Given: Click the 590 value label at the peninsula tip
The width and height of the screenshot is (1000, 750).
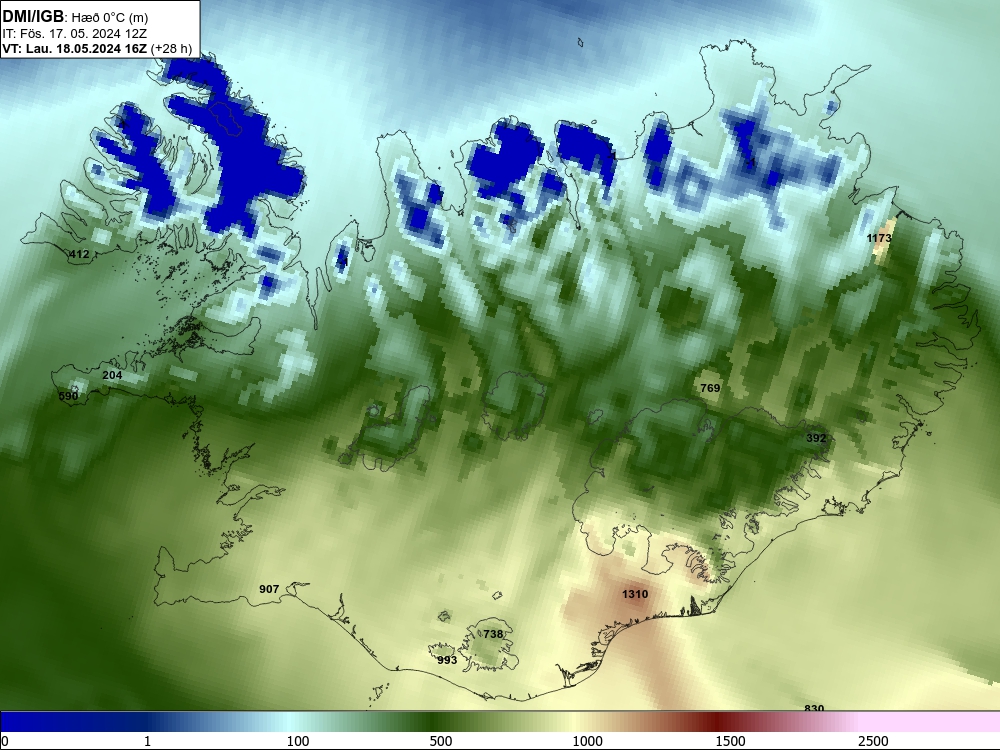Looking at the screenshot, I should [68, 396].
